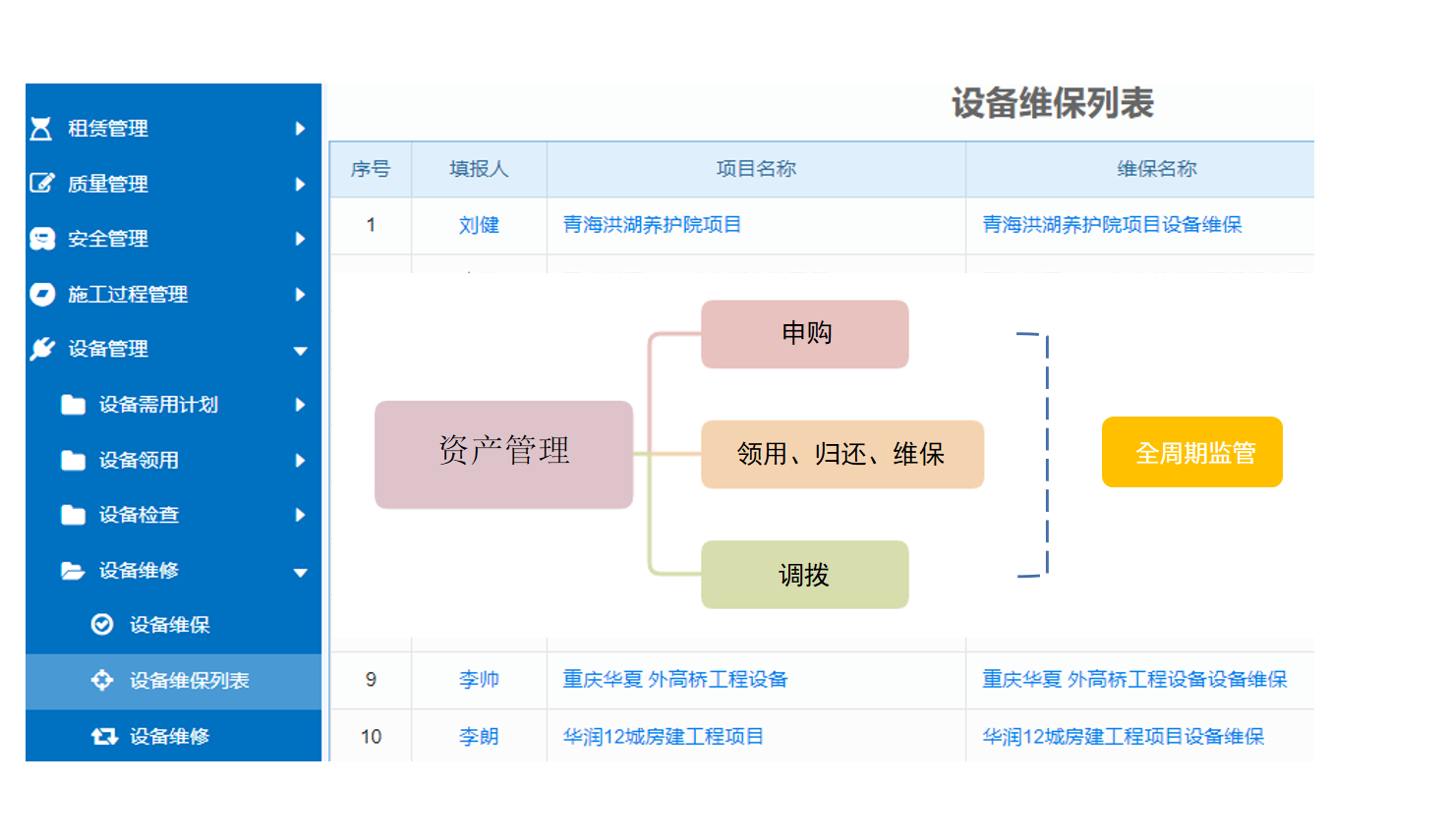
Task: Click the edit icon beside 质量管理
Action: pyautogui.click(x=42, y=184)
